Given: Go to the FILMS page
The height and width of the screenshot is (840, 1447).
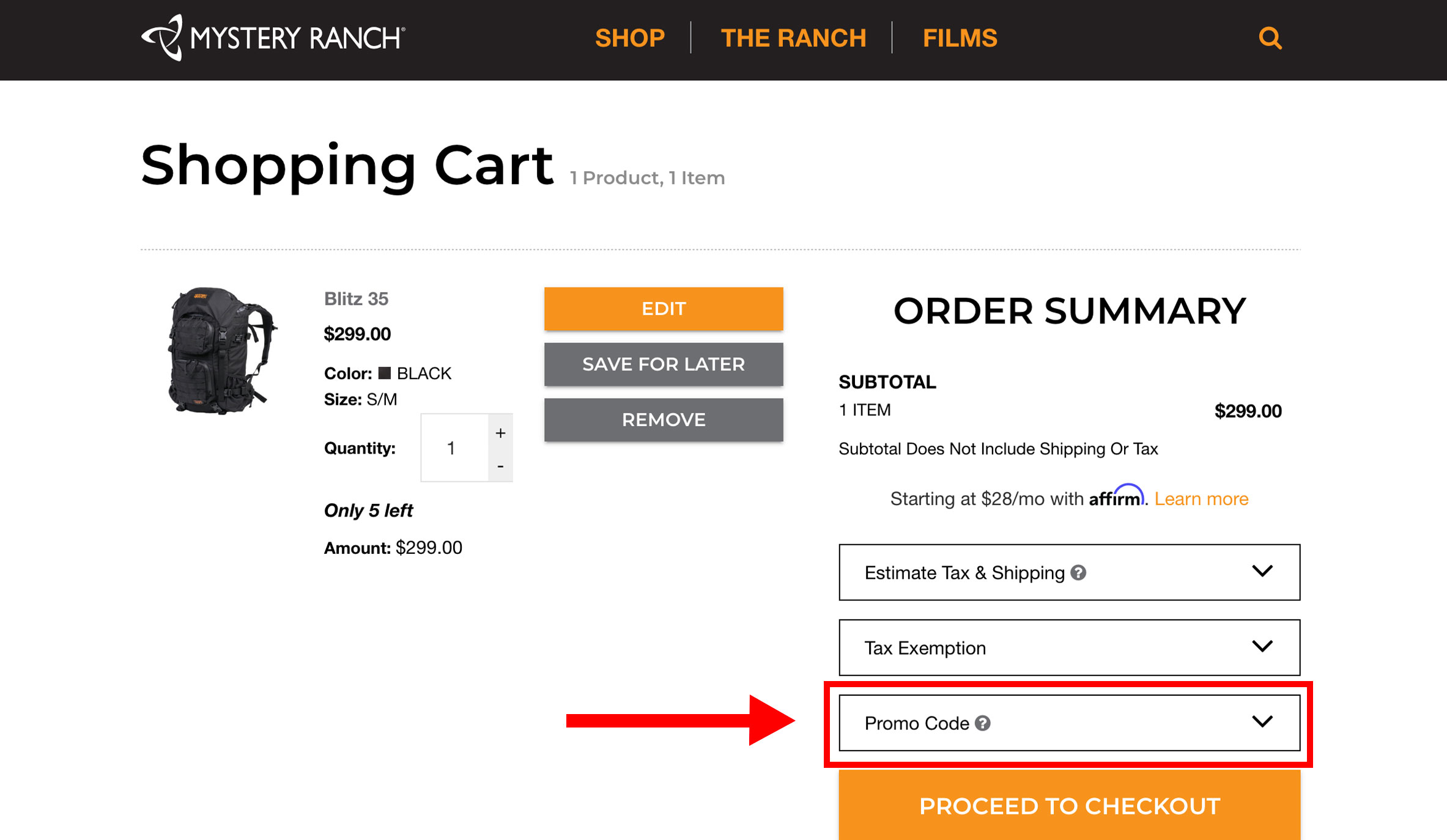Looking at the screenshot, I should coord(960,38).
